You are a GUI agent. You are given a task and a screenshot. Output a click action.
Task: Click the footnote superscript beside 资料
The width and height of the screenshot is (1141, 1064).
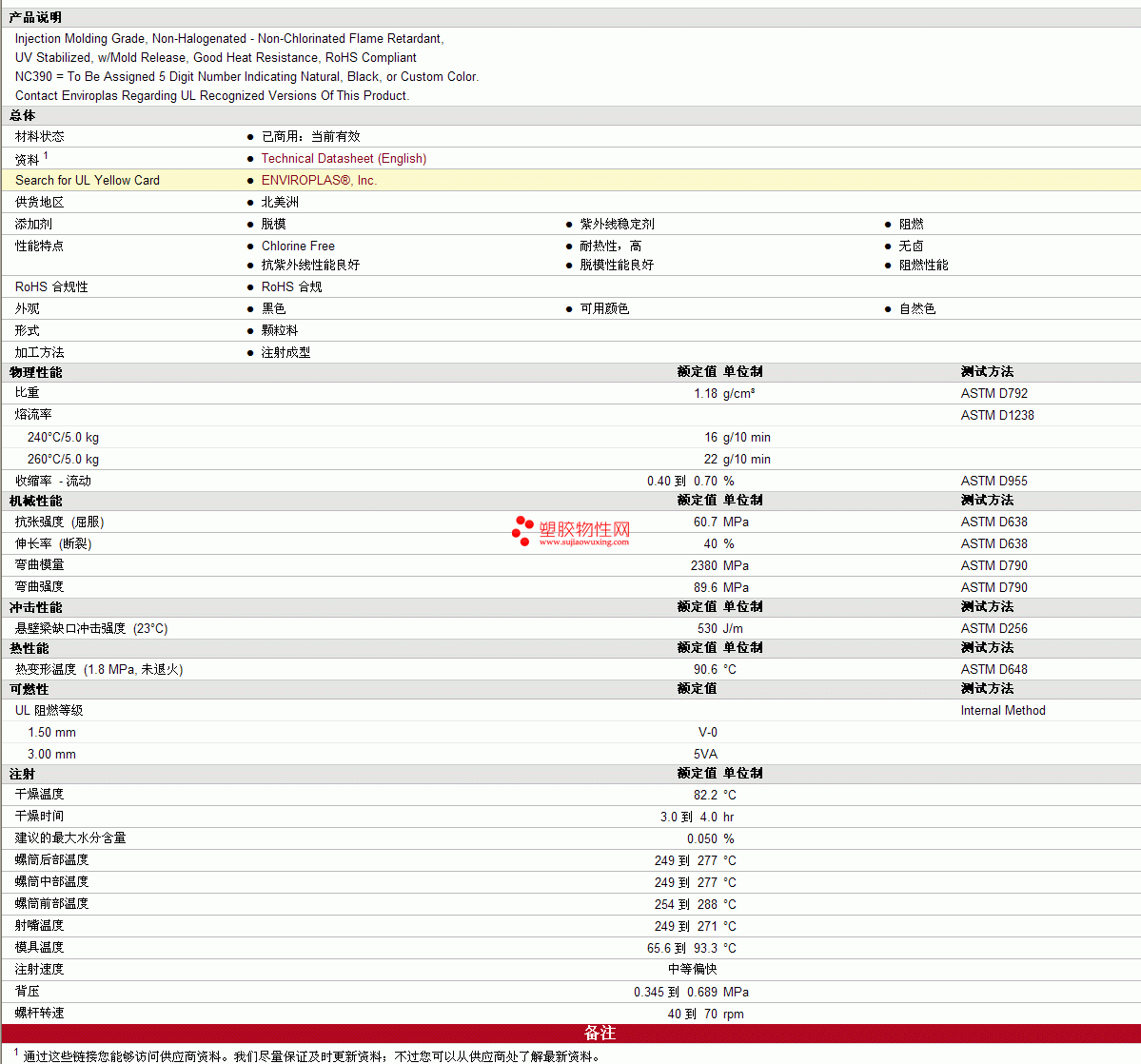46,156
